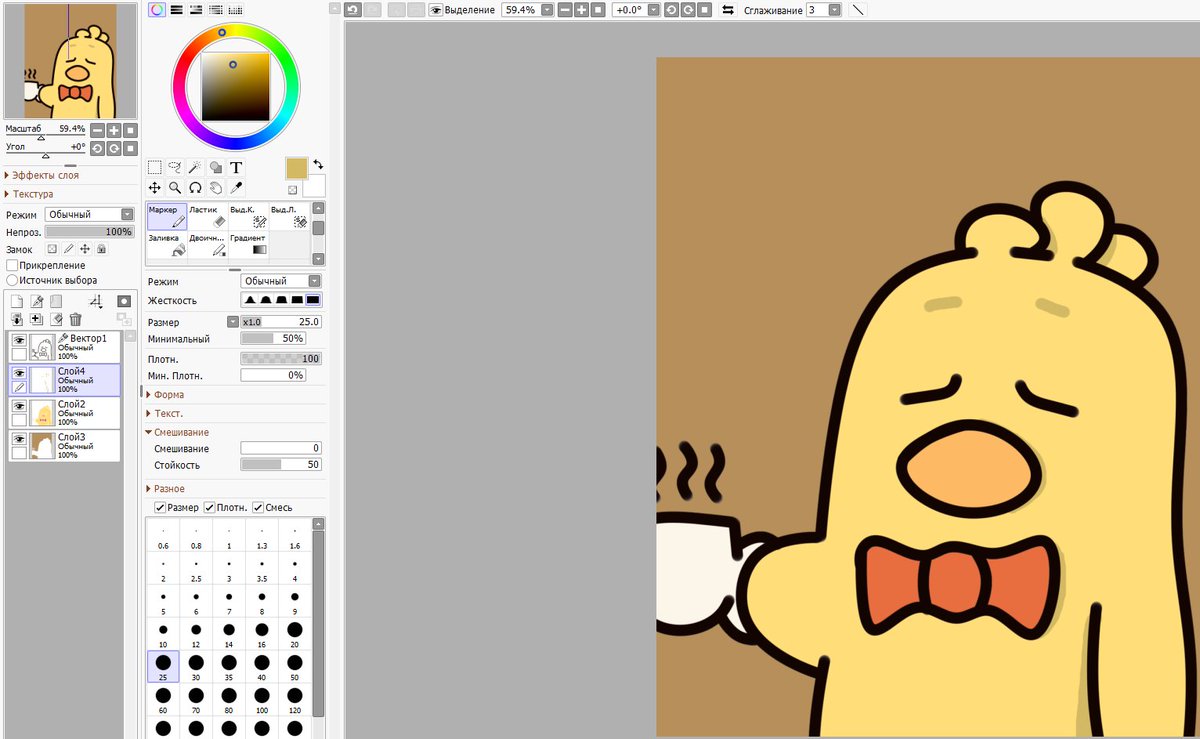This screenshot has width=1200, height=739.
Task: Open the zoom percentage dropdown in toolbar
Action: click(547, 9)
